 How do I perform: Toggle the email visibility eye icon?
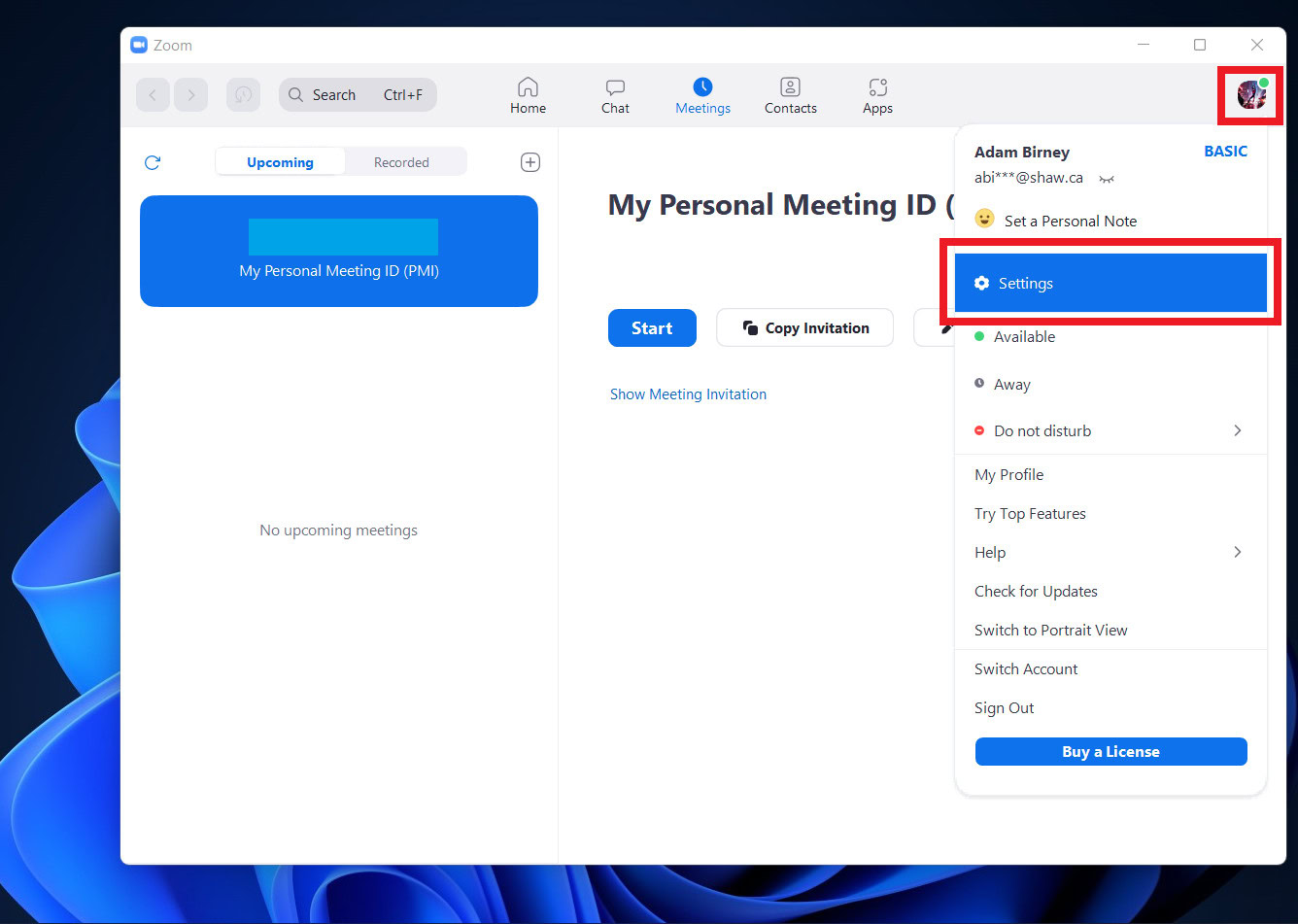point(1106,179)
